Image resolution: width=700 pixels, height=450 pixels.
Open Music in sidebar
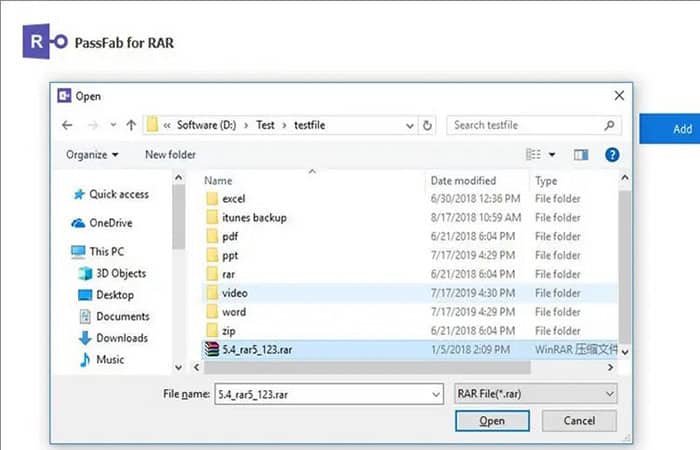(x=102, y=359)
